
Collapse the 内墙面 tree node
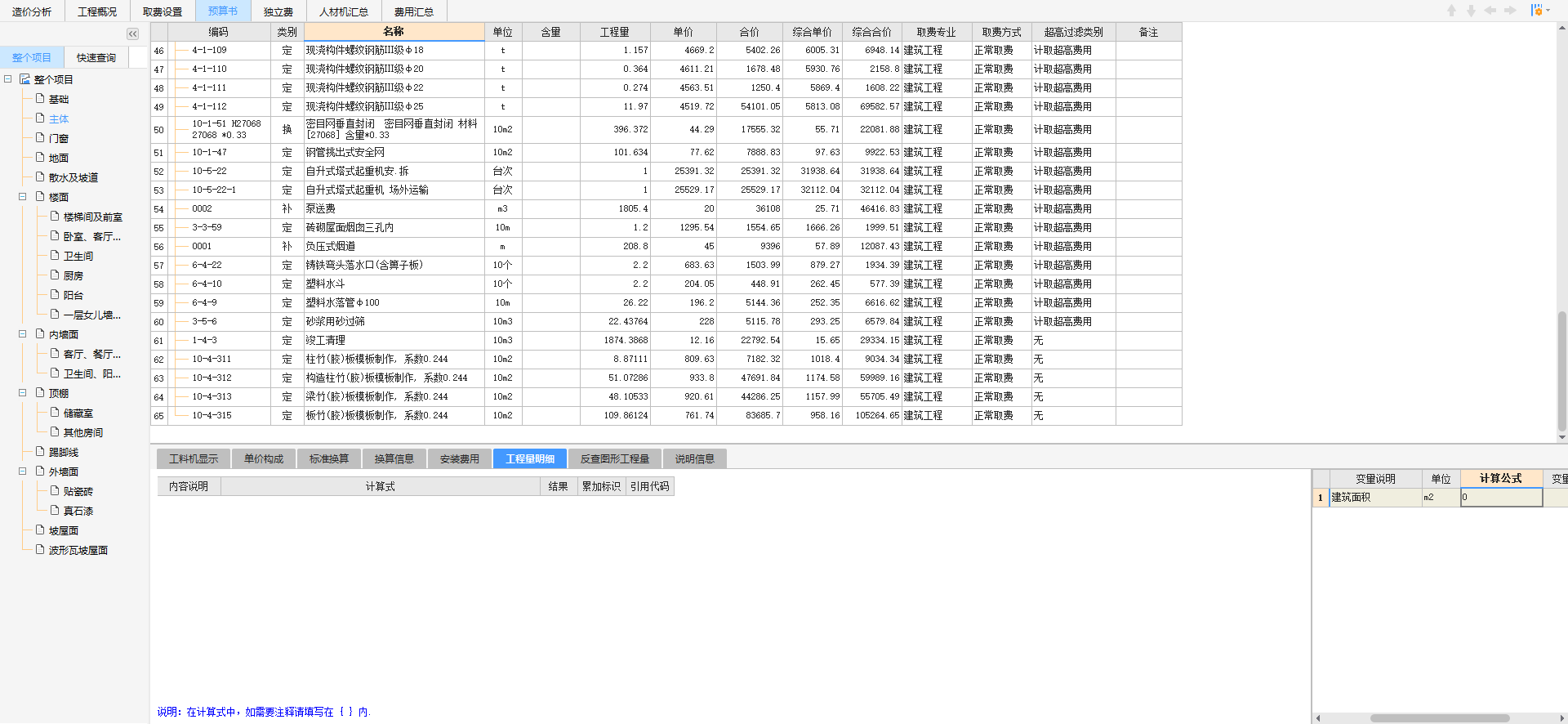[23, 334]
